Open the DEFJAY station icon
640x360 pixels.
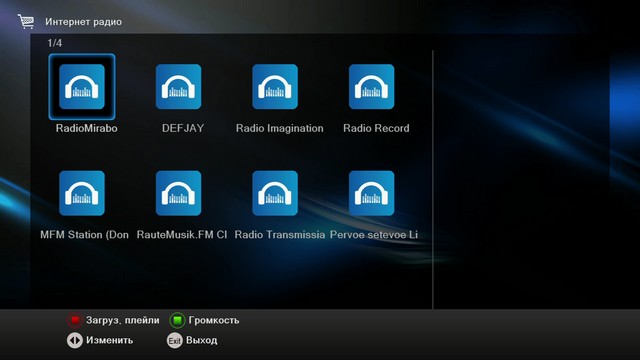178,87
